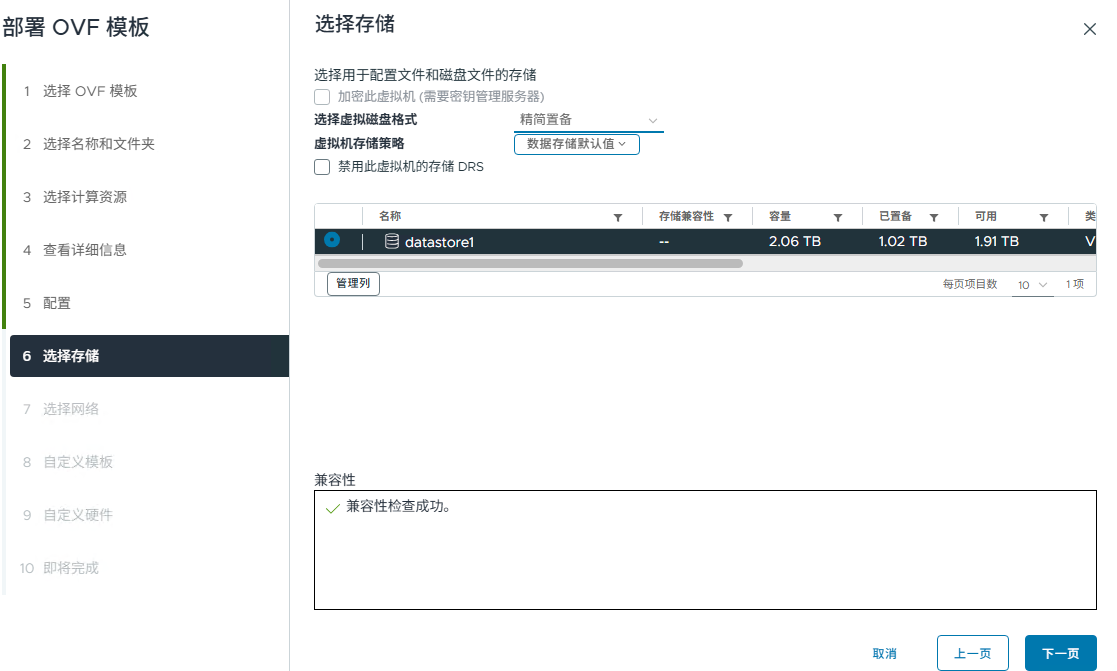This screenshot has width=1117, height=671.
Task: Click the filter icon in 已置备 column
Action: pyautogui.click(x=934, y=217)
